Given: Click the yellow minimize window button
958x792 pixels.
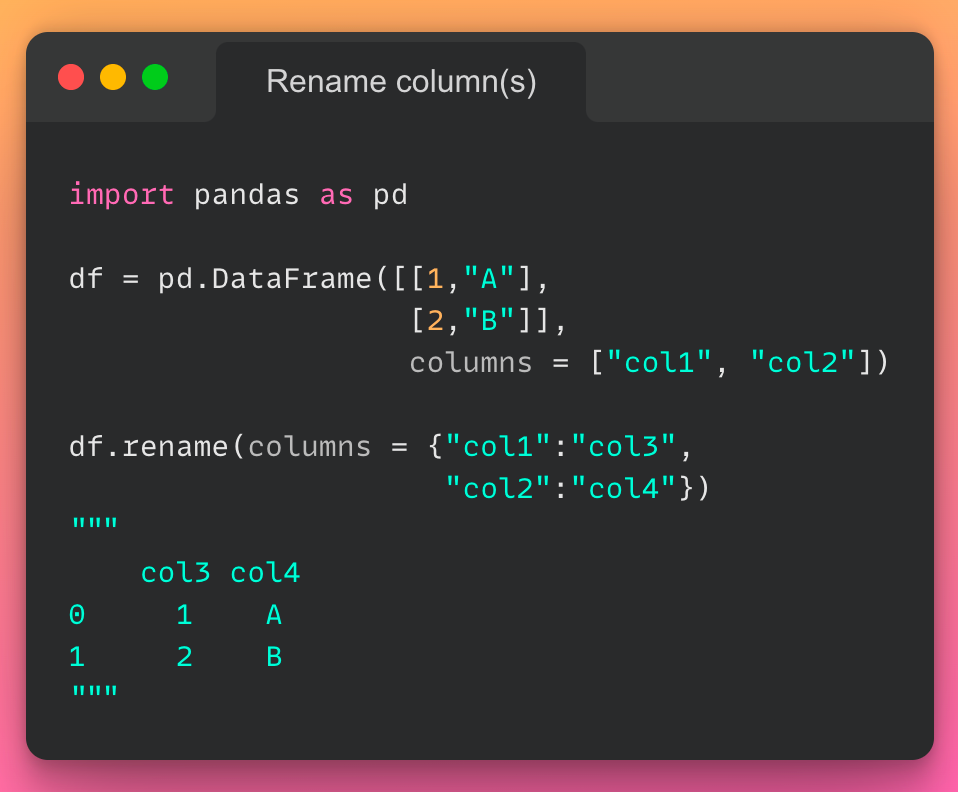Looking at the screenshot, I should click(113, 77).
